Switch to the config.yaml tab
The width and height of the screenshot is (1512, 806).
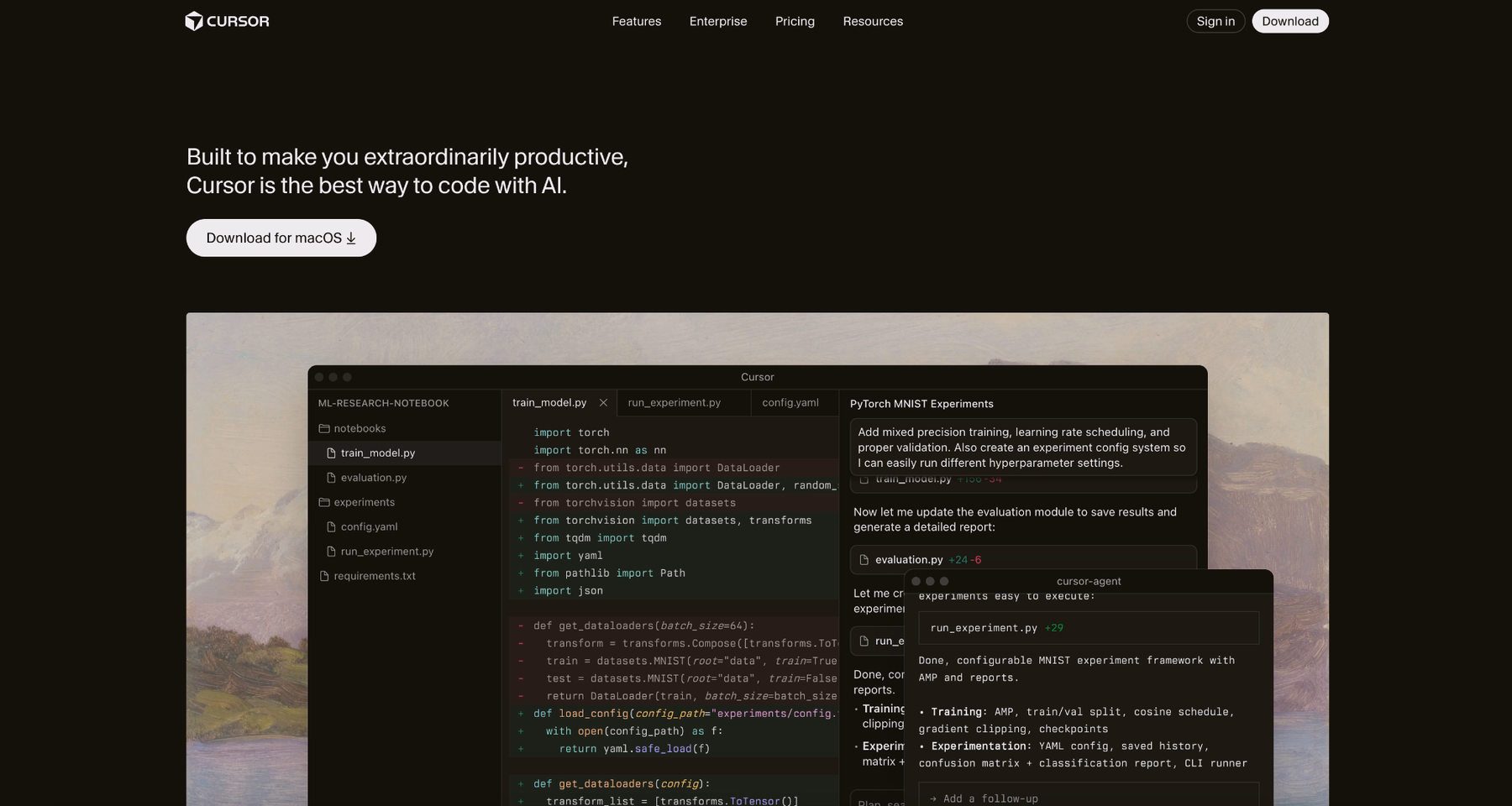[x=790, y=403]
